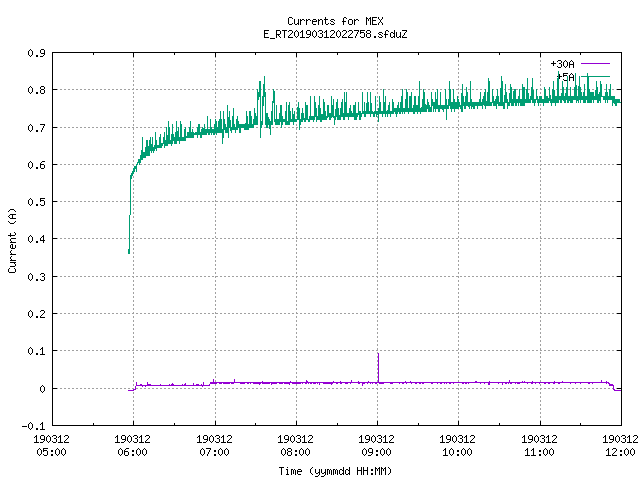
Task: Click the purple +30A legend line sample
Action: pos(595,64)
